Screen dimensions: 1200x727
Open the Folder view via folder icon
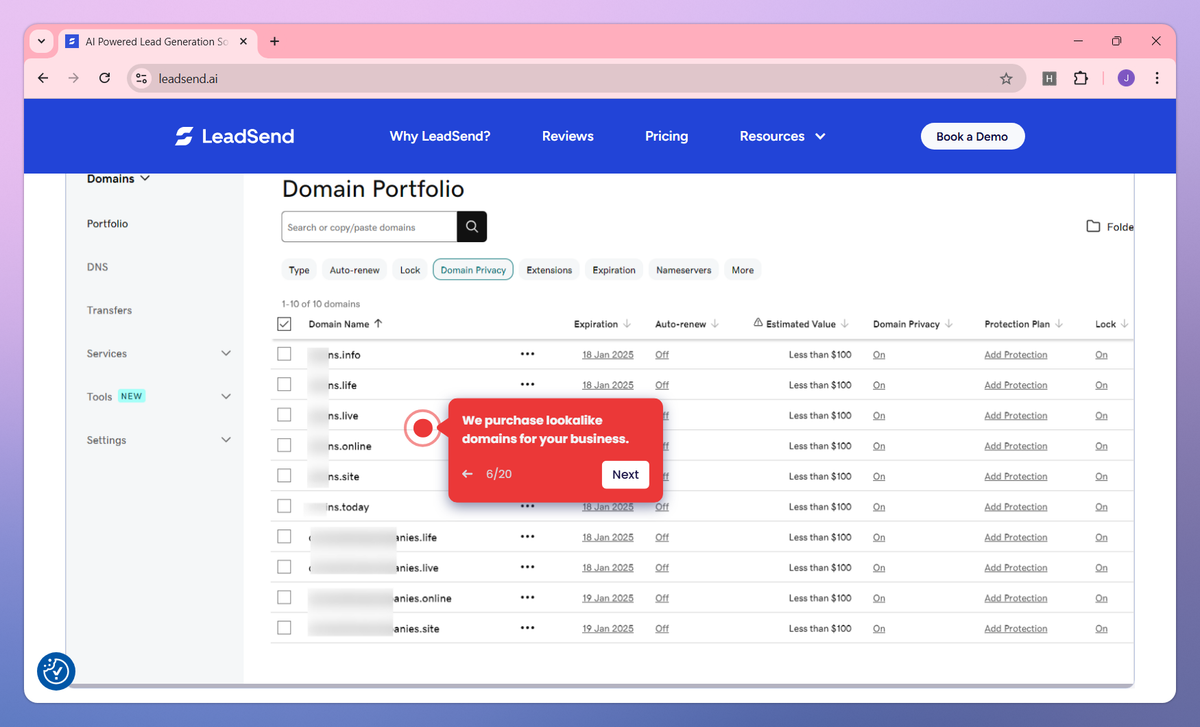pos(1095,226)
